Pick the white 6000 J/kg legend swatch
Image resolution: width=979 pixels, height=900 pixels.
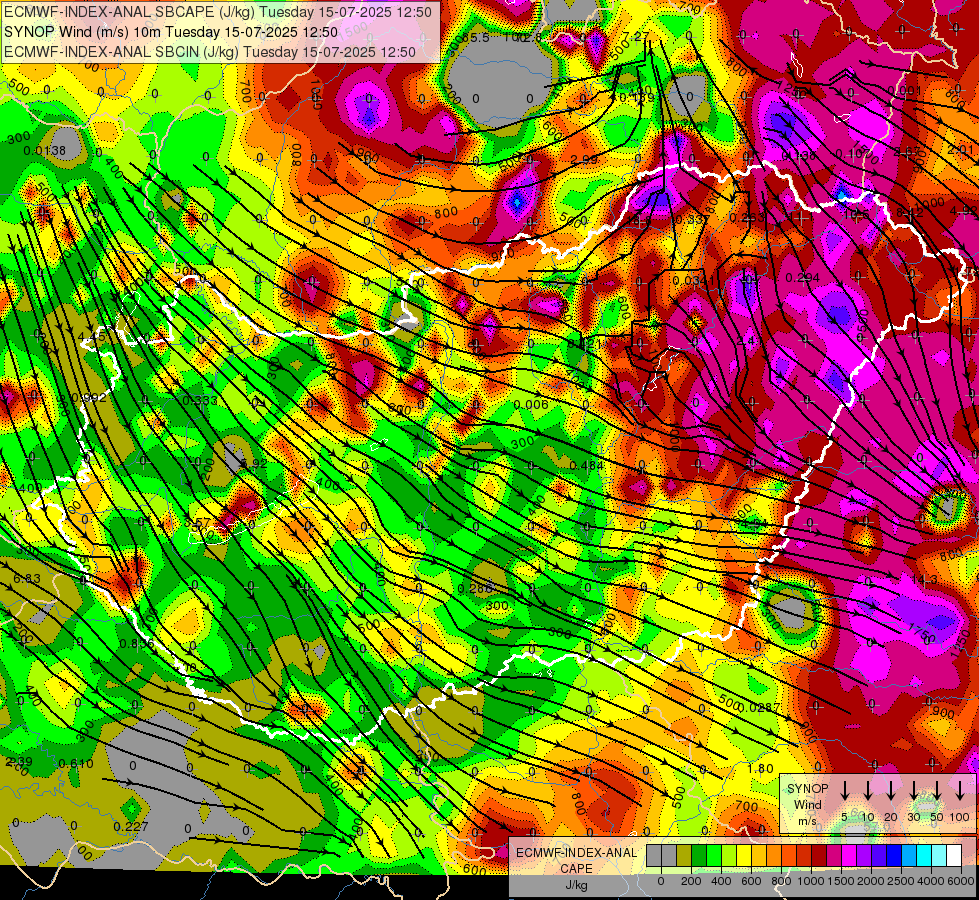[955, 855]
